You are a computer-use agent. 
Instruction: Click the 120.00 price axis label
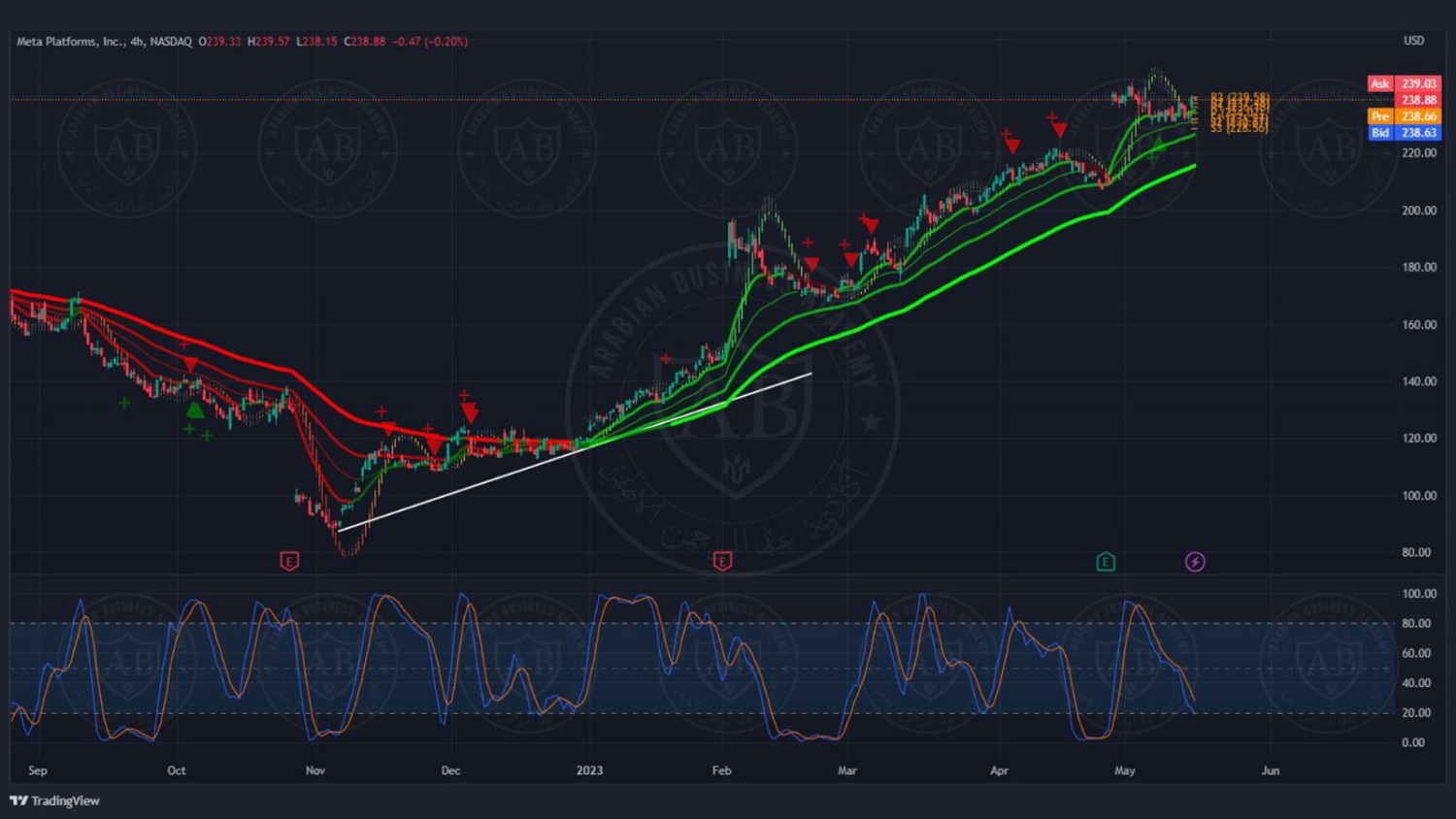coord(1418,439)
